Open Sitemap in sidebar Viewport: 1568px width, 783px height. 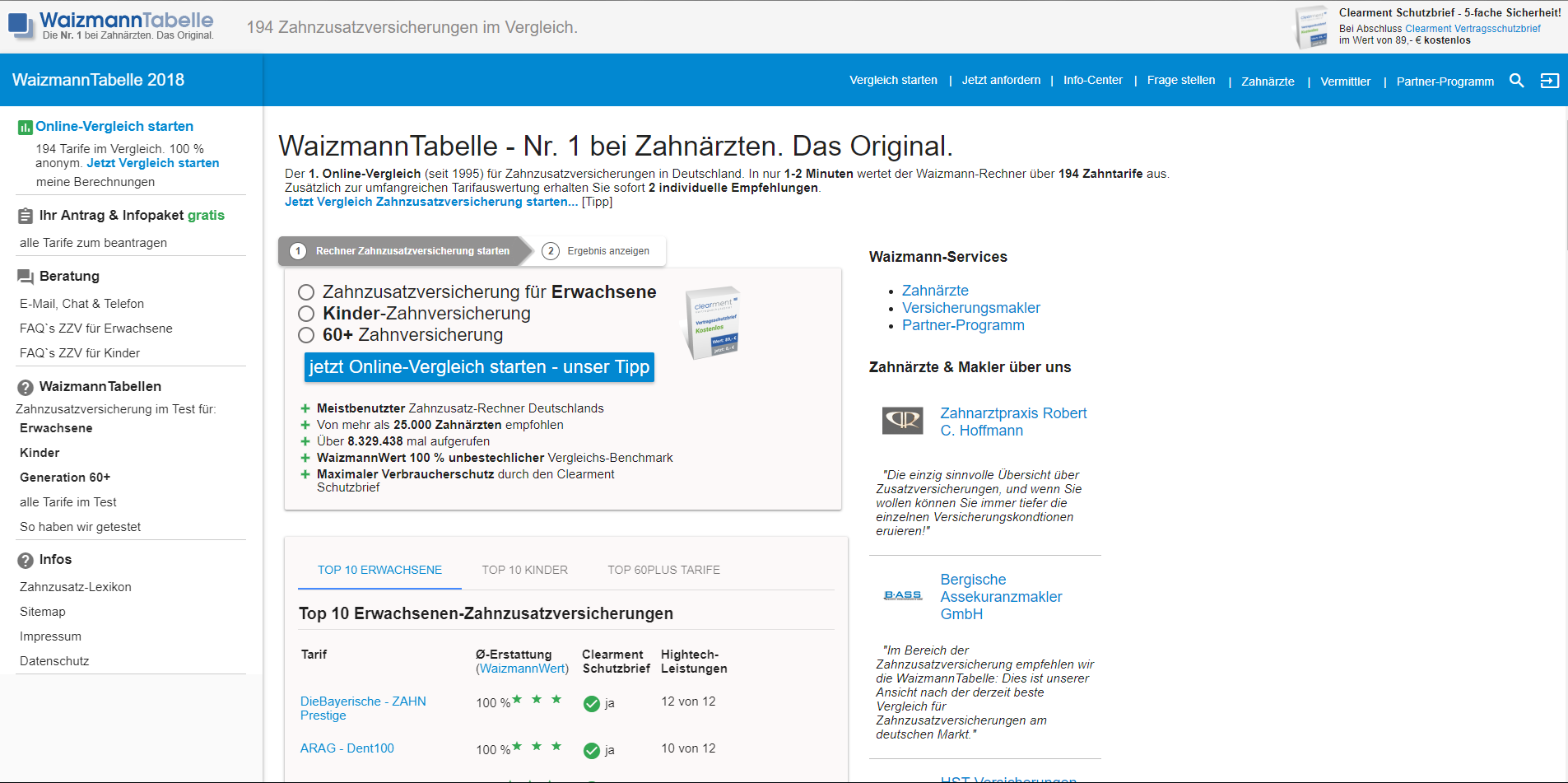[43, 612]
